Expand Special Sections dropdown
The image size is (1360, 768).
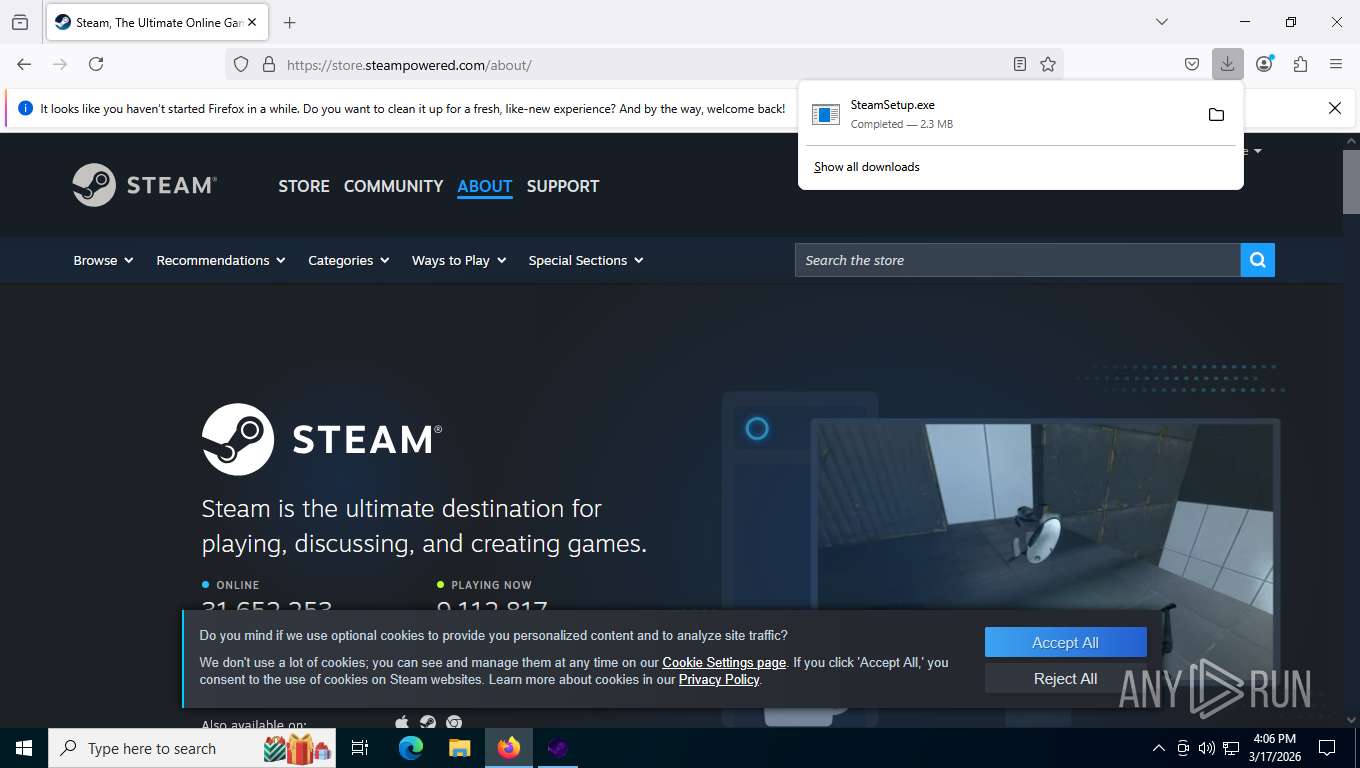tap(586, 260)
